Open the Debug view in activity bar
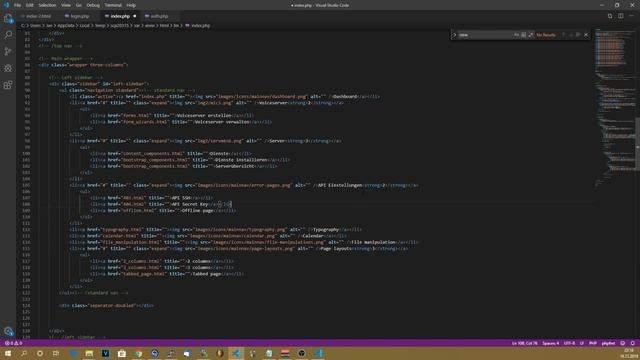Screen dimensions: 640x360 pyautogui.click(x=8, y=68)
